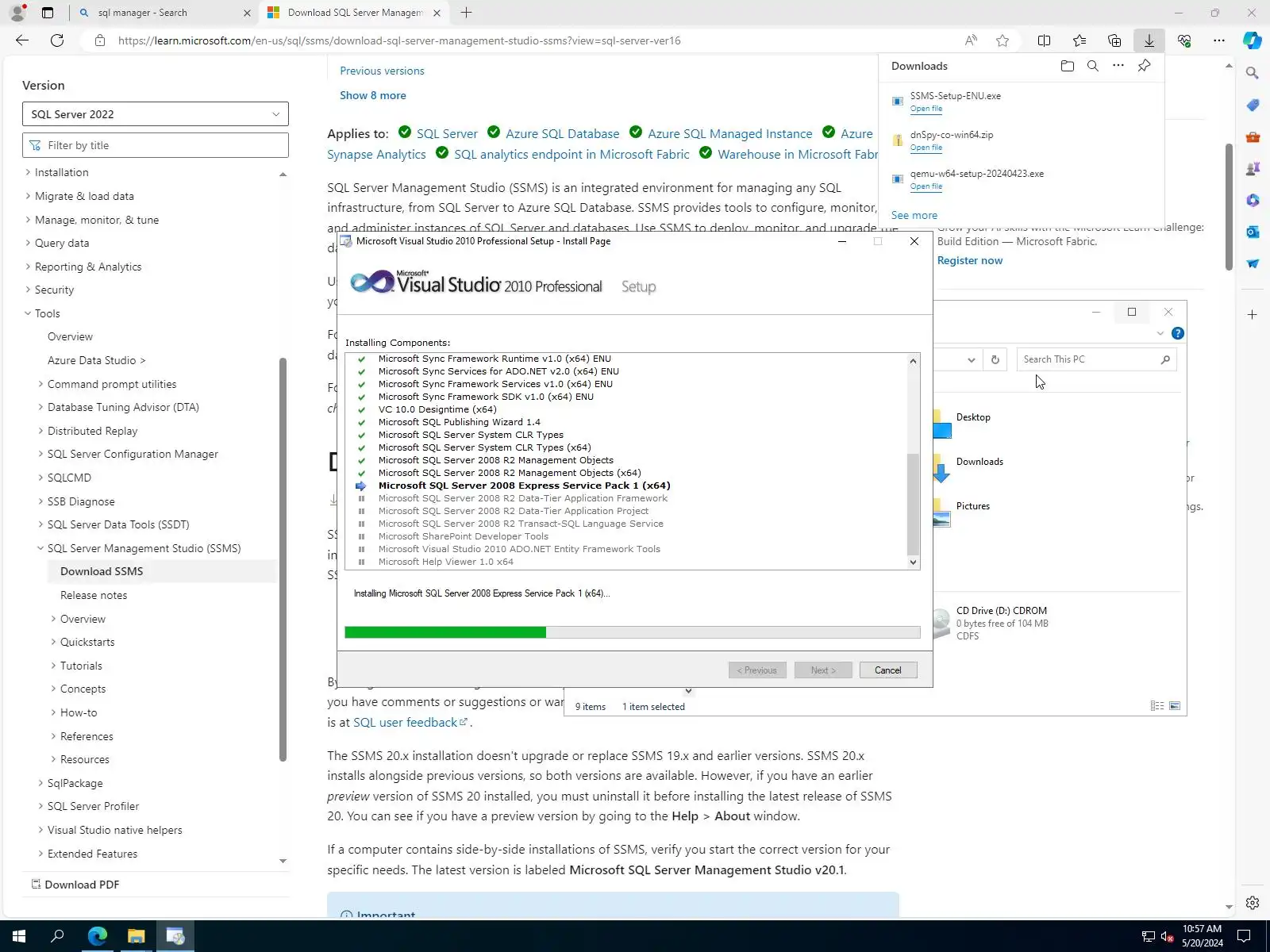Add a new Edge sidebar app
This screenshot has width=1270, height=952.
[x=1253, y=315]
